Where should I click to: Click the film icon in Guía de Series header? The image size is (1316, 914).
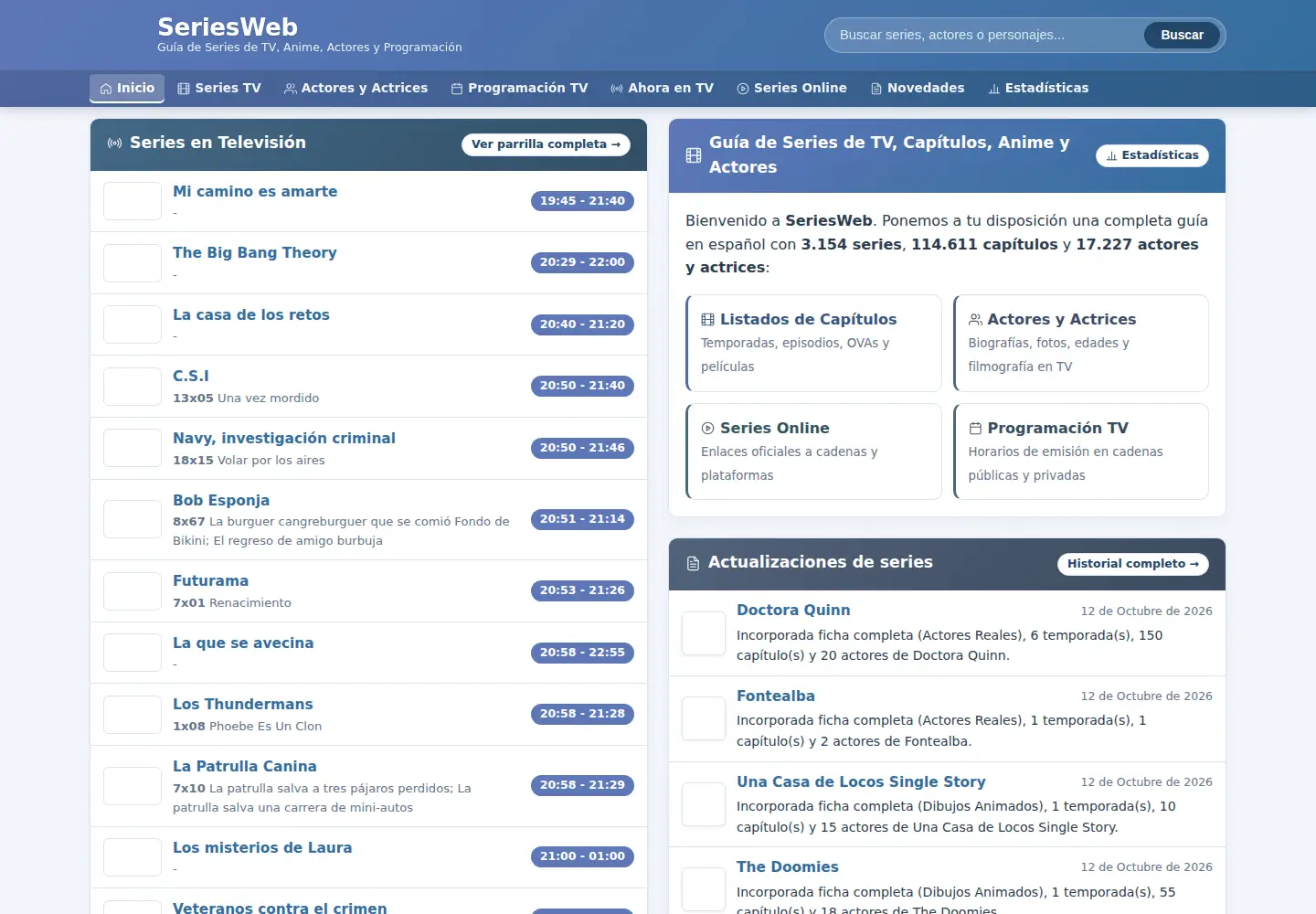[x=694, y=155]
